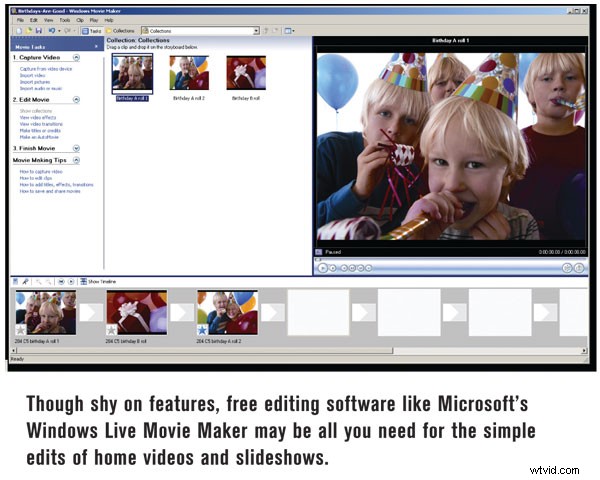Open the Edit menu
Image resolution: width=600 pixels, height=480 pixels.
click(34, 20)
